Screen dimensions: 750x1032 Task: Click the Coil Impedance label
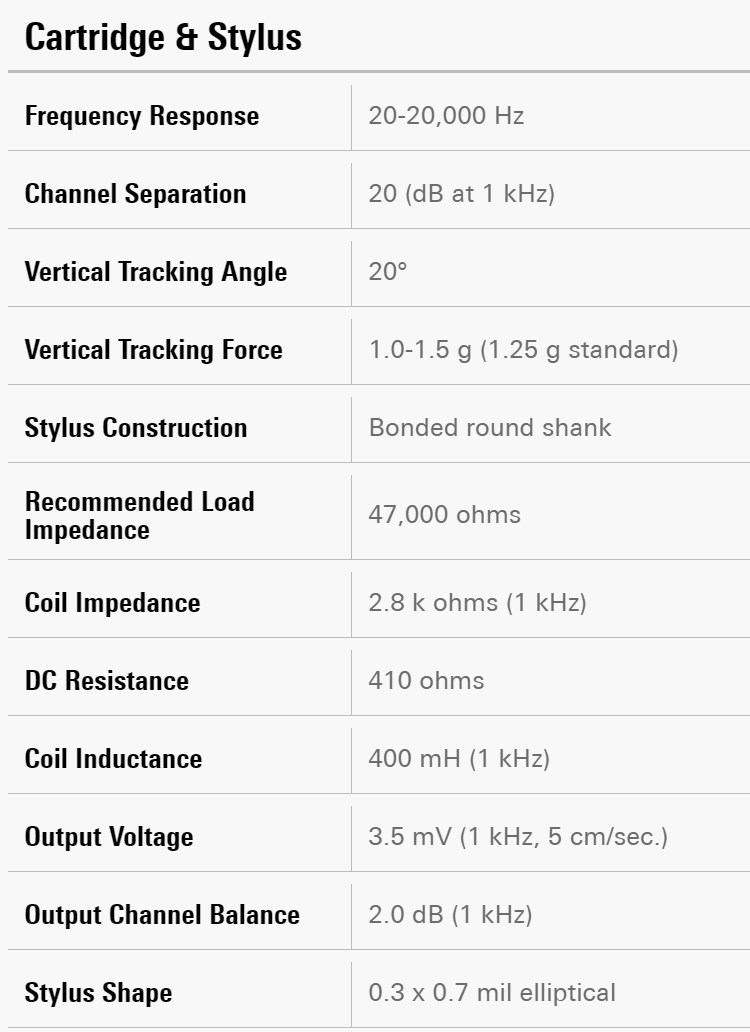[x=113, y=603]
